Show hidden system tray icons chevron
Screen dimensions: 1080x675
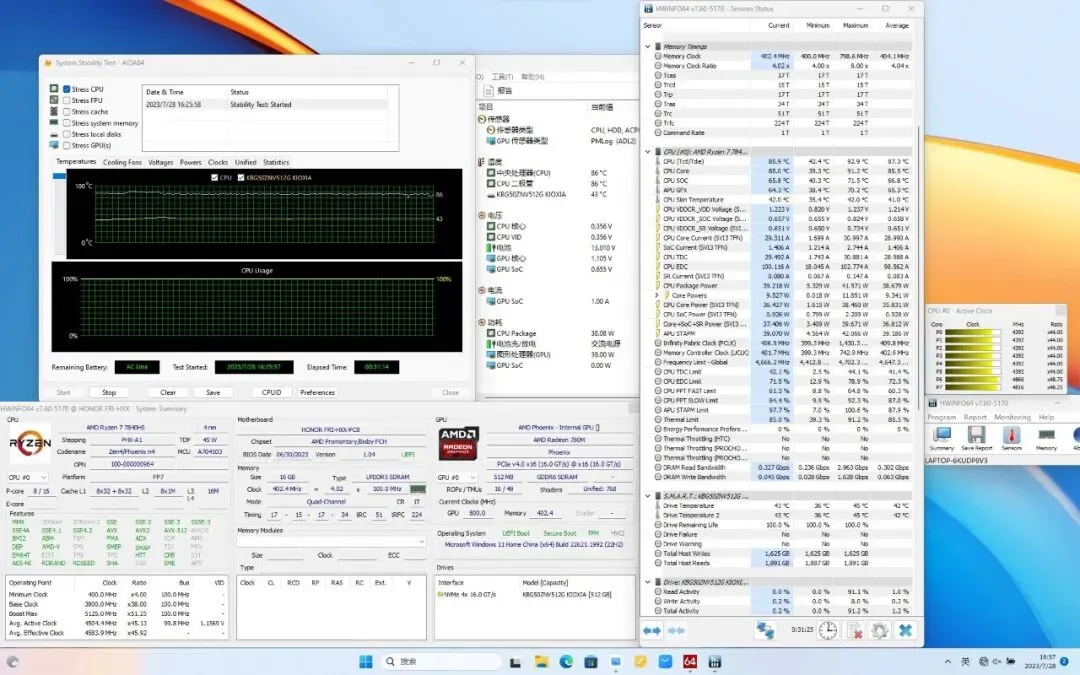pyautogui.click(x=948, y=662)
